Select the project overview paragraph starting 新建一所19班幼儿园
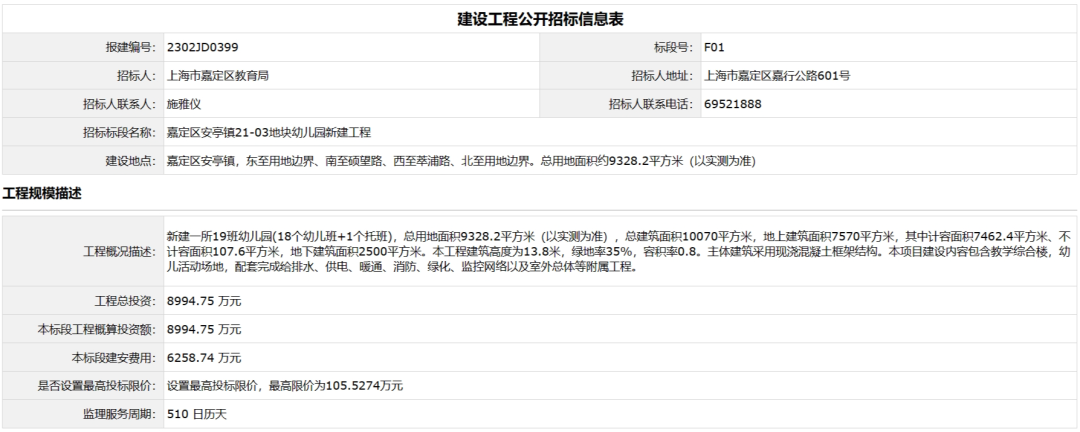 (620, 251)
